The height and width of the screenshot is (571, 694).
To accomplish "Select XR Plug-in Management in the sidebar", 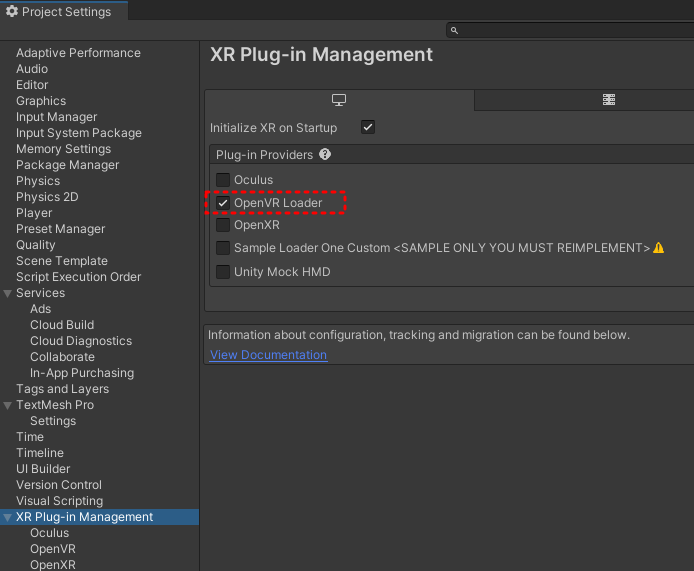I will (x=99, y=517).
